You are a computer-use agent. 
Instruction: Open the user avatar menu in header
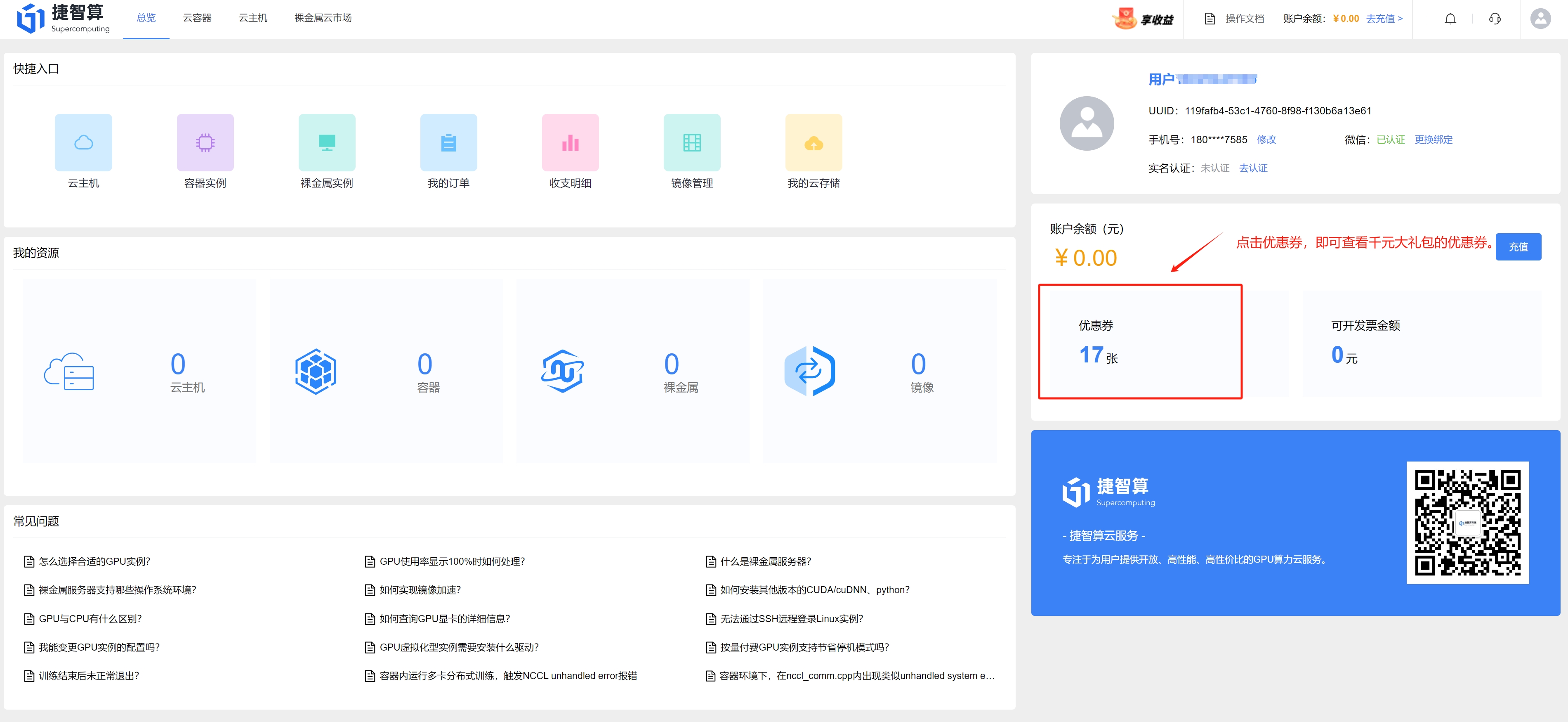pos(1541,19)
